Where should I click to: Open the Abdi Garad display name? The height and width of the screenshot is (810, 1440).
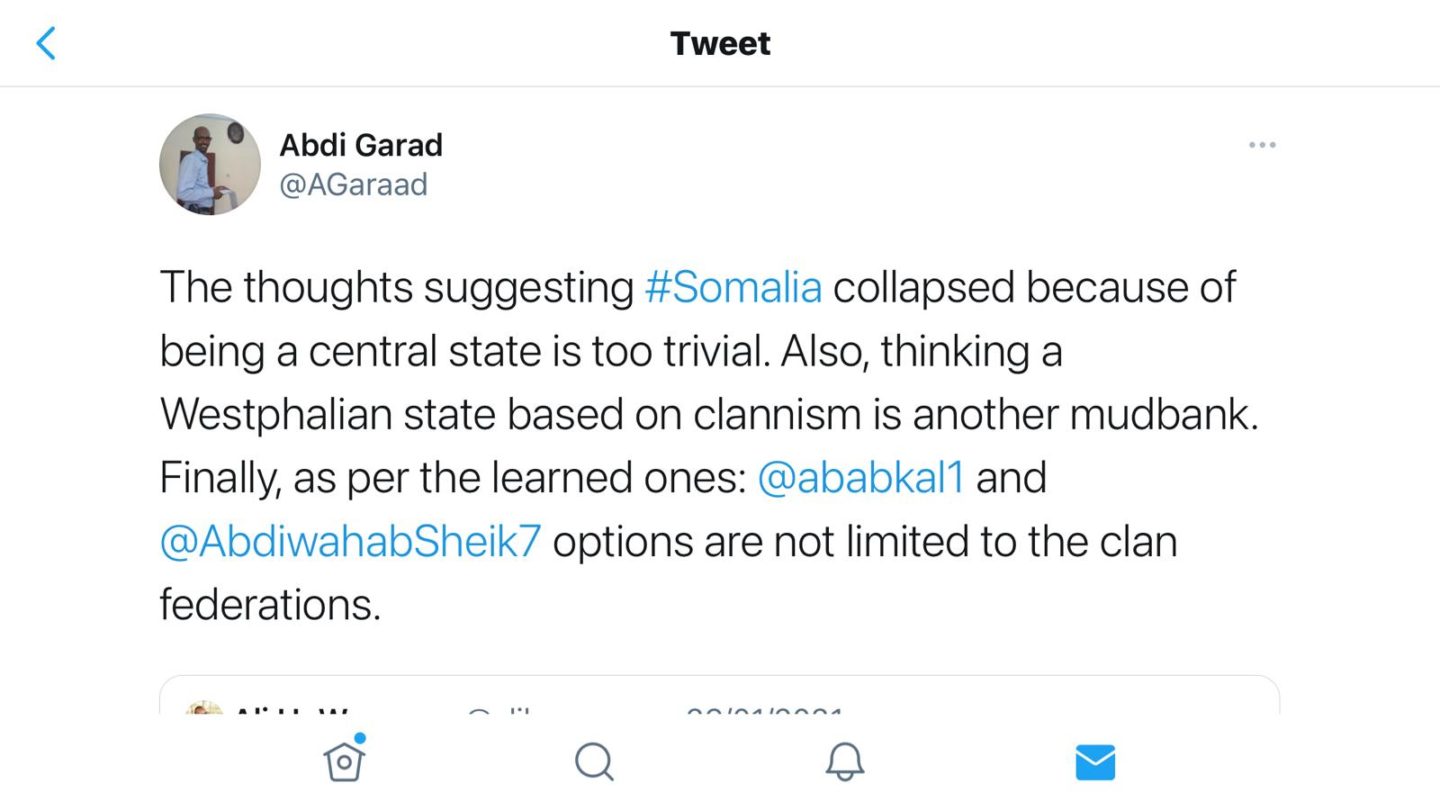[361, 145]
